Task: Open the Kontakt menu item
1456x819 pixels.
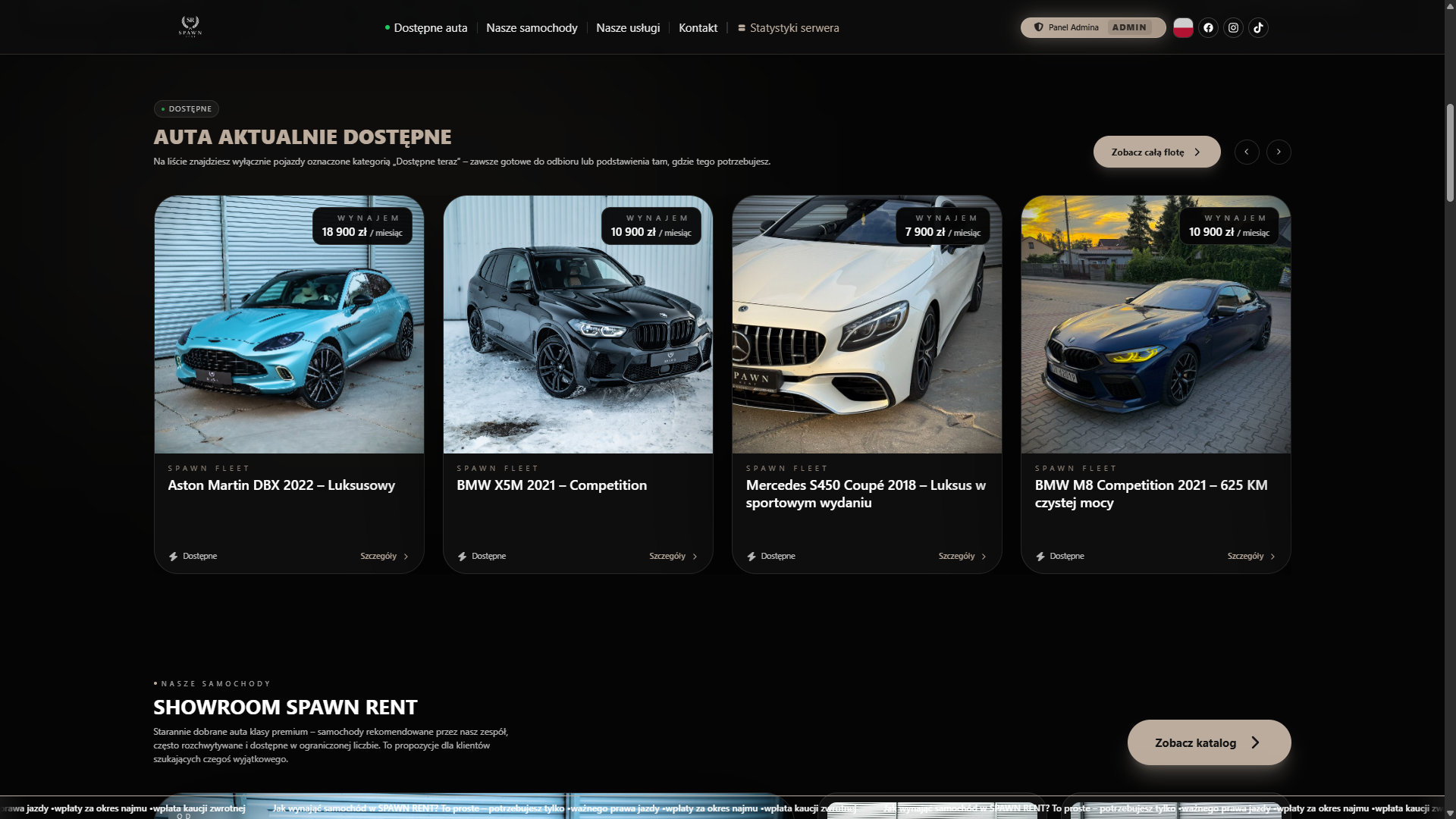Action: (698, 28)
